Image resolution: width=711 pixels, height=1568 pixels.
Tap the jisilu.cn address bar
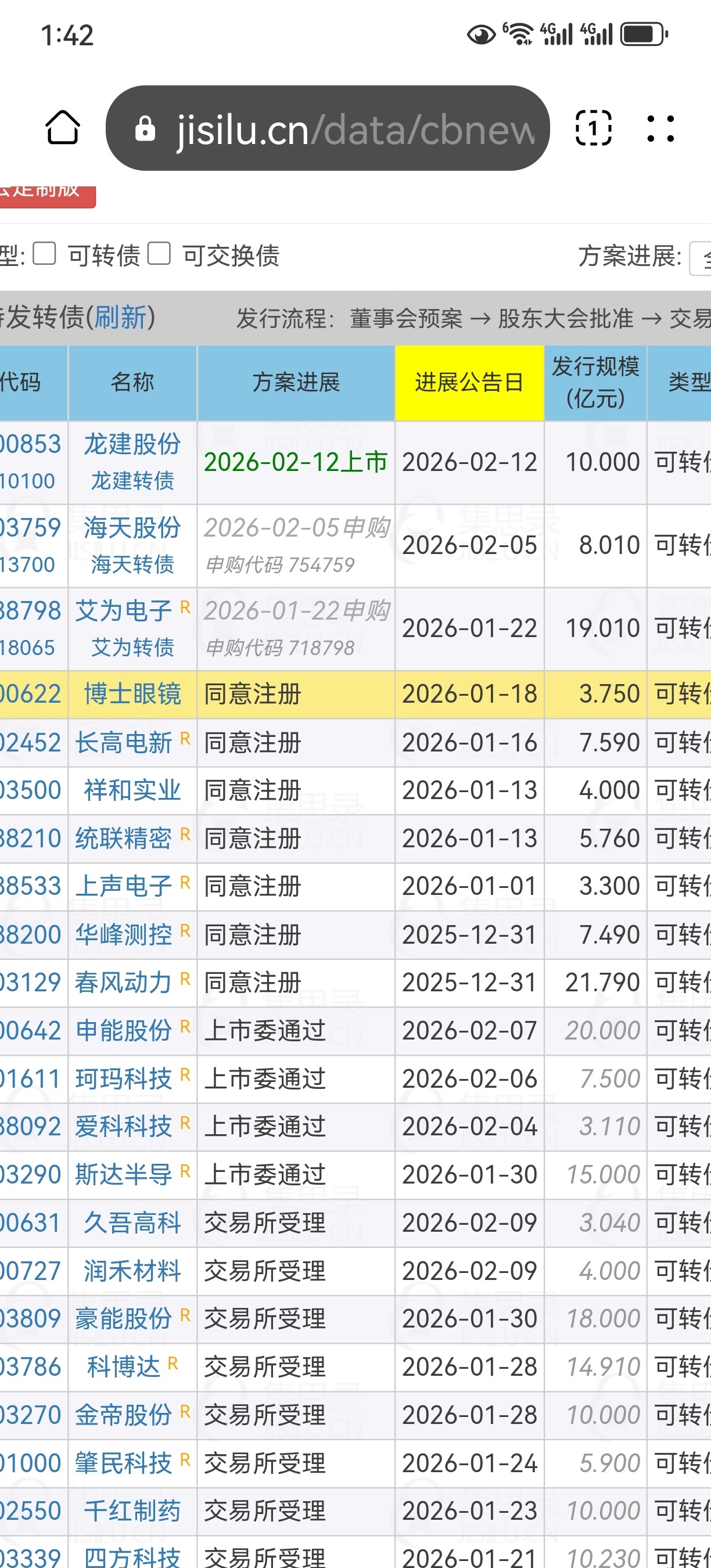click(328, 128)
